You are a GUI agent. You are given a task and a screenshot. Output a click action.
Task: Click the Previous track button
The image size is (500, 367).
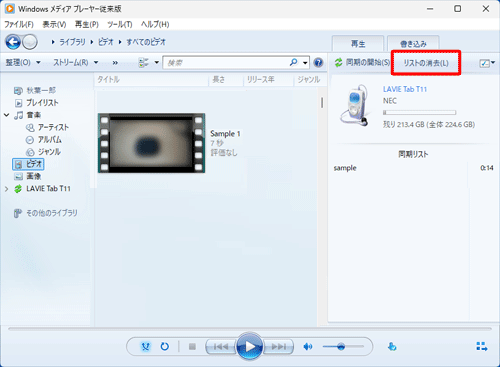pos(221,347)
